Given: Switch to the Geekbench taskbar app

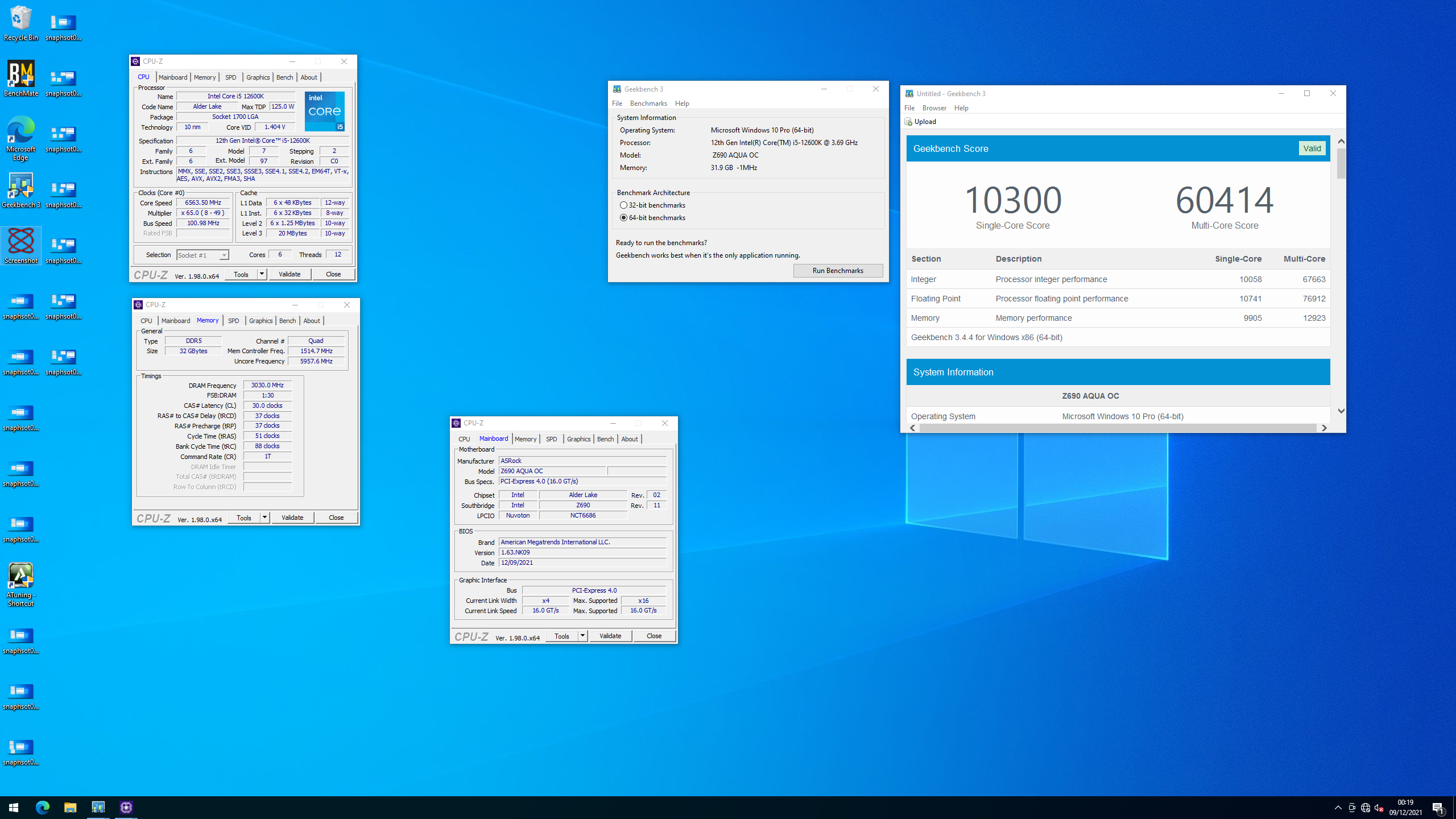Looking at the screenshot, I should coord(98,807).
